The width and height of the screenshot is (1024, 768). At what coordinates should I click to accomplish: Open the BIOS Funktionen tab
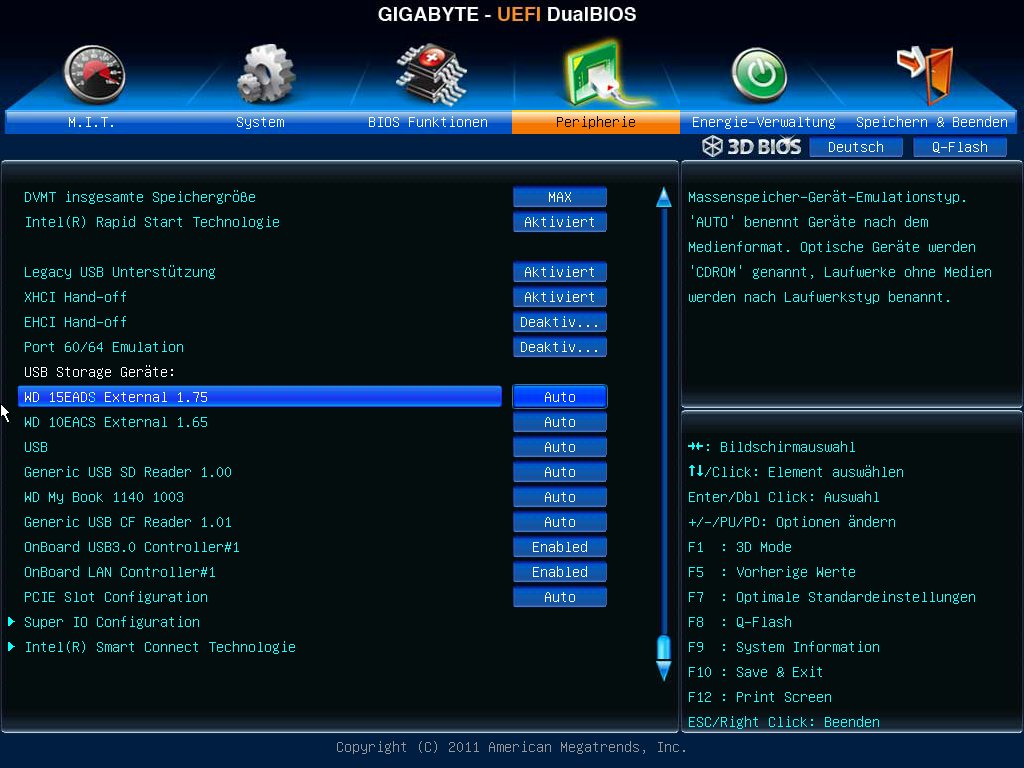pos(428,122)
